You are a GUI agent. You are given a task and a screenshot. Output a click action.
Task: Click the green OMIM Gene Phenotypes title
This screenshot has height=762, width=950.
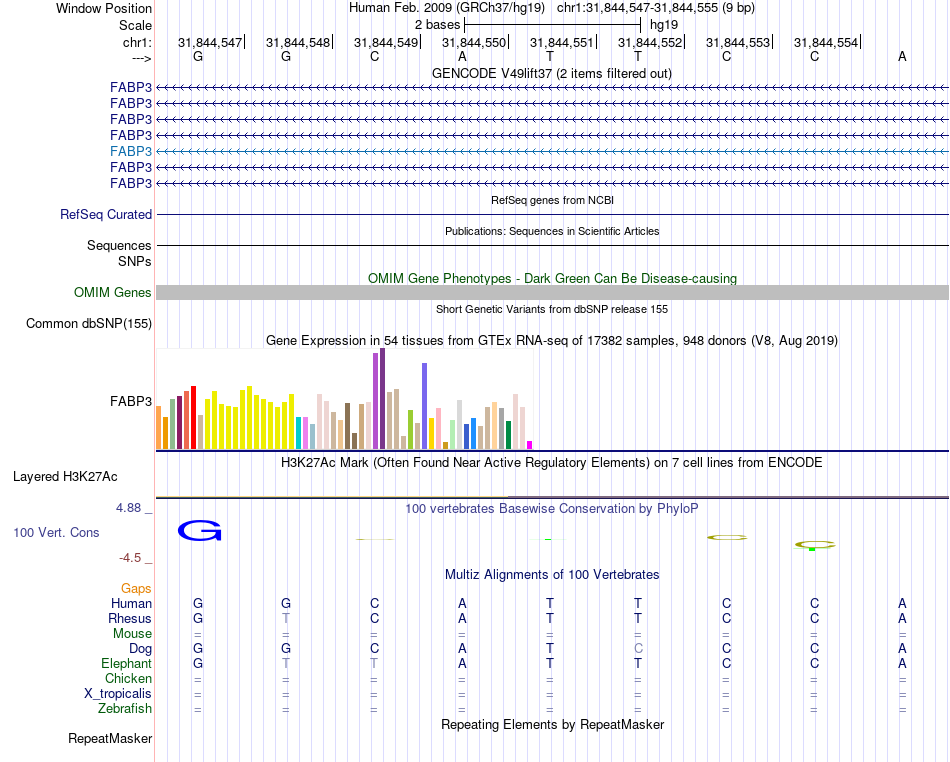click(x=552, y=279)
